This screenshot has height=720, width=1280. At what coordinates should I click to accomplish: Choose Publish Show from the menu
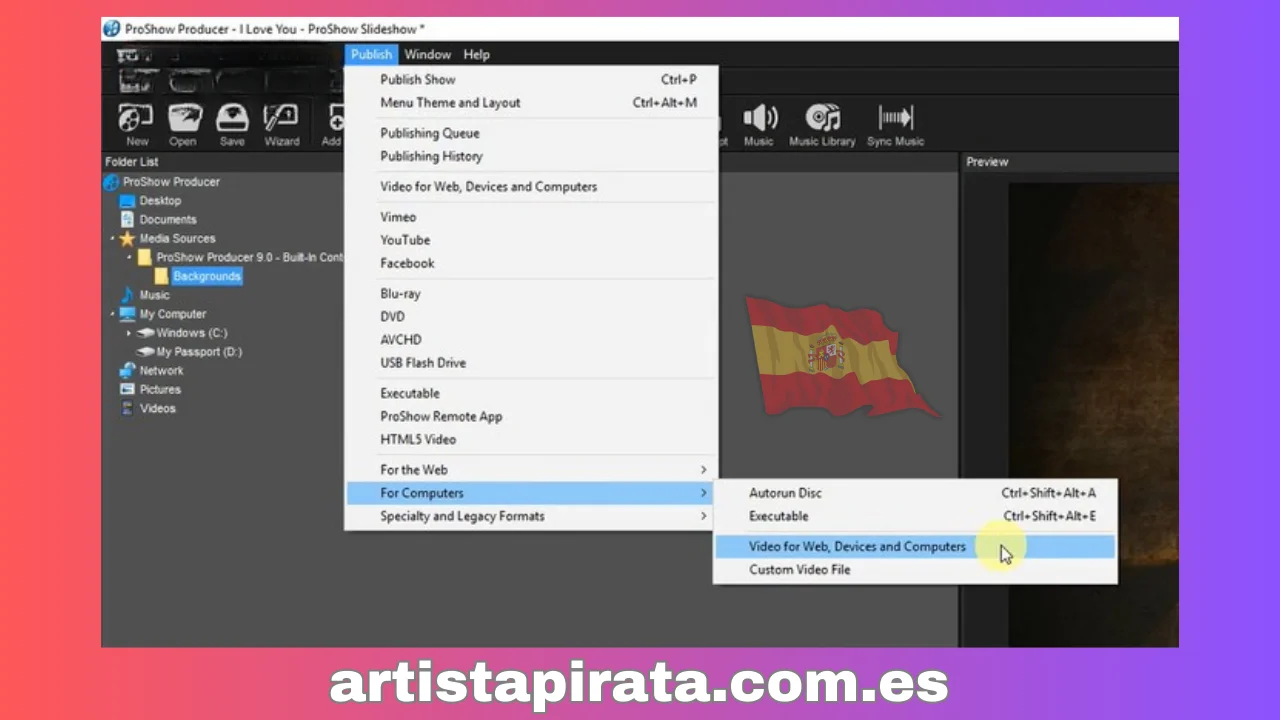pos(531,80)
